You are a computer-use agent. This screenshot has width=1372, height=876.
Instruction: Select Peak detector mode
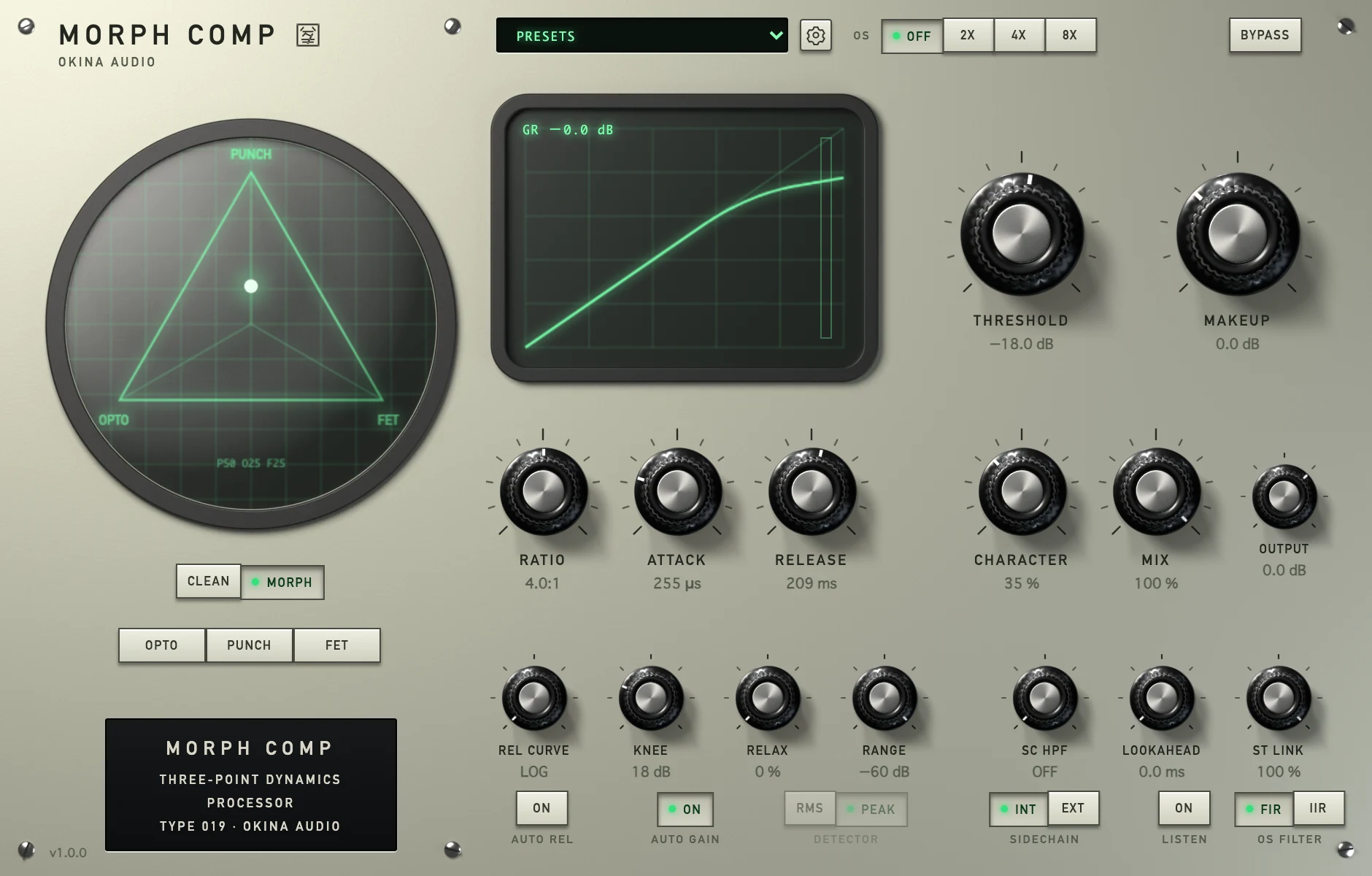[x=871, y=810]
